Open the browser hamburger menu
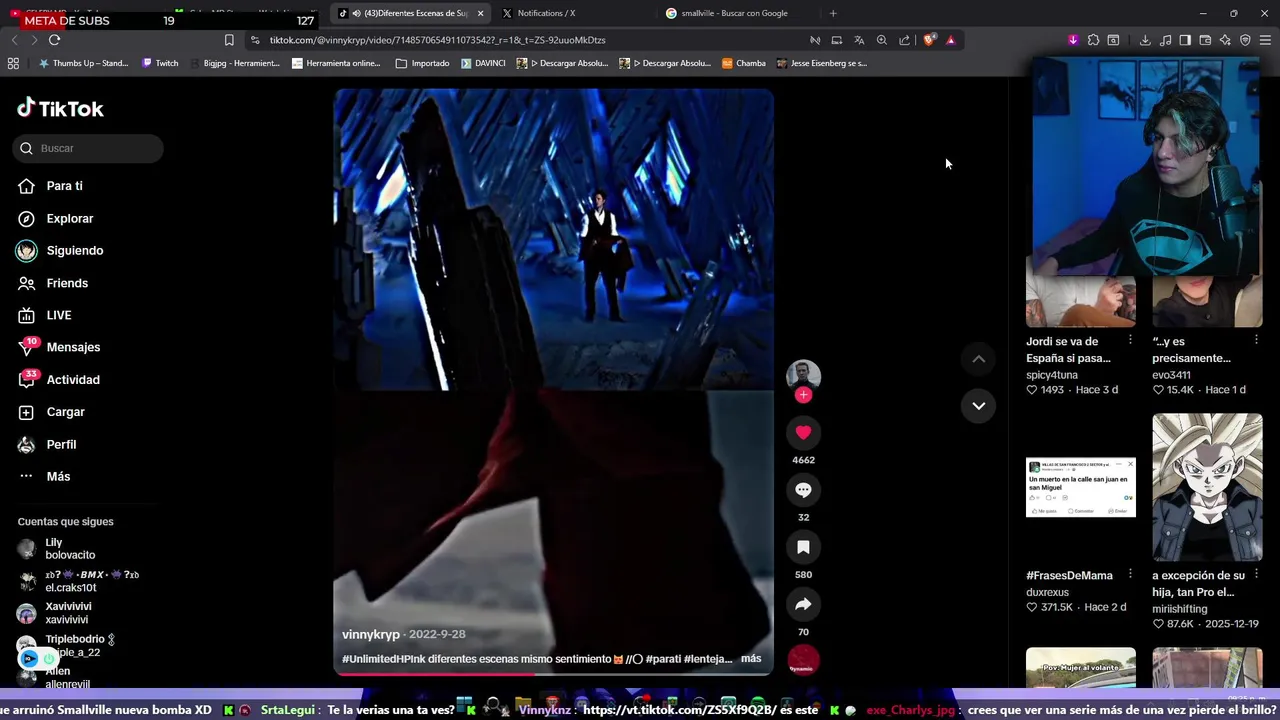The width and height of the screenshot is (1280, 720). [x=1265, y=40]
